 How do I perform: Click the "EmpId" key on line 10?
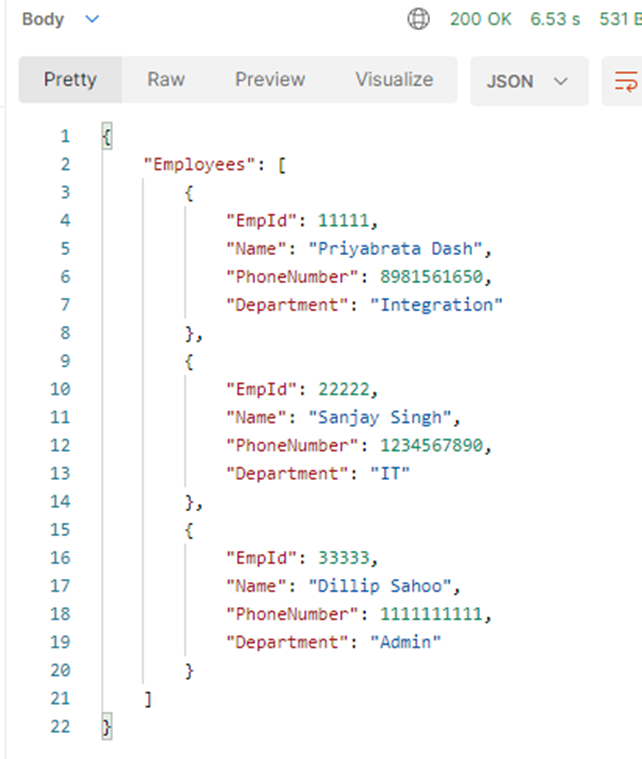[261, 389]
